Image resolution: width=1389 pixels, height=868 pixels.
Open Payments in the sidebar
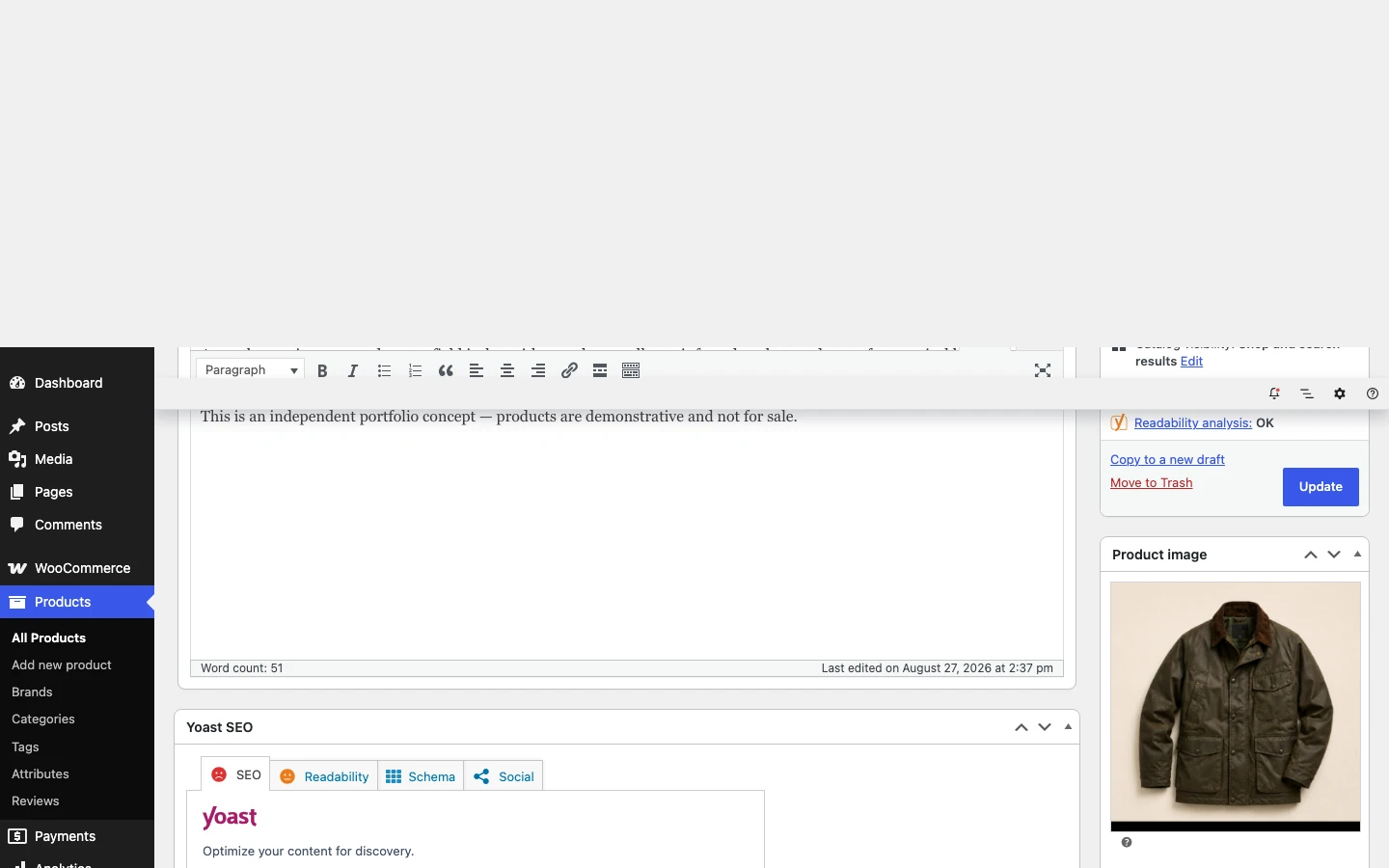(x=77, y=836)
